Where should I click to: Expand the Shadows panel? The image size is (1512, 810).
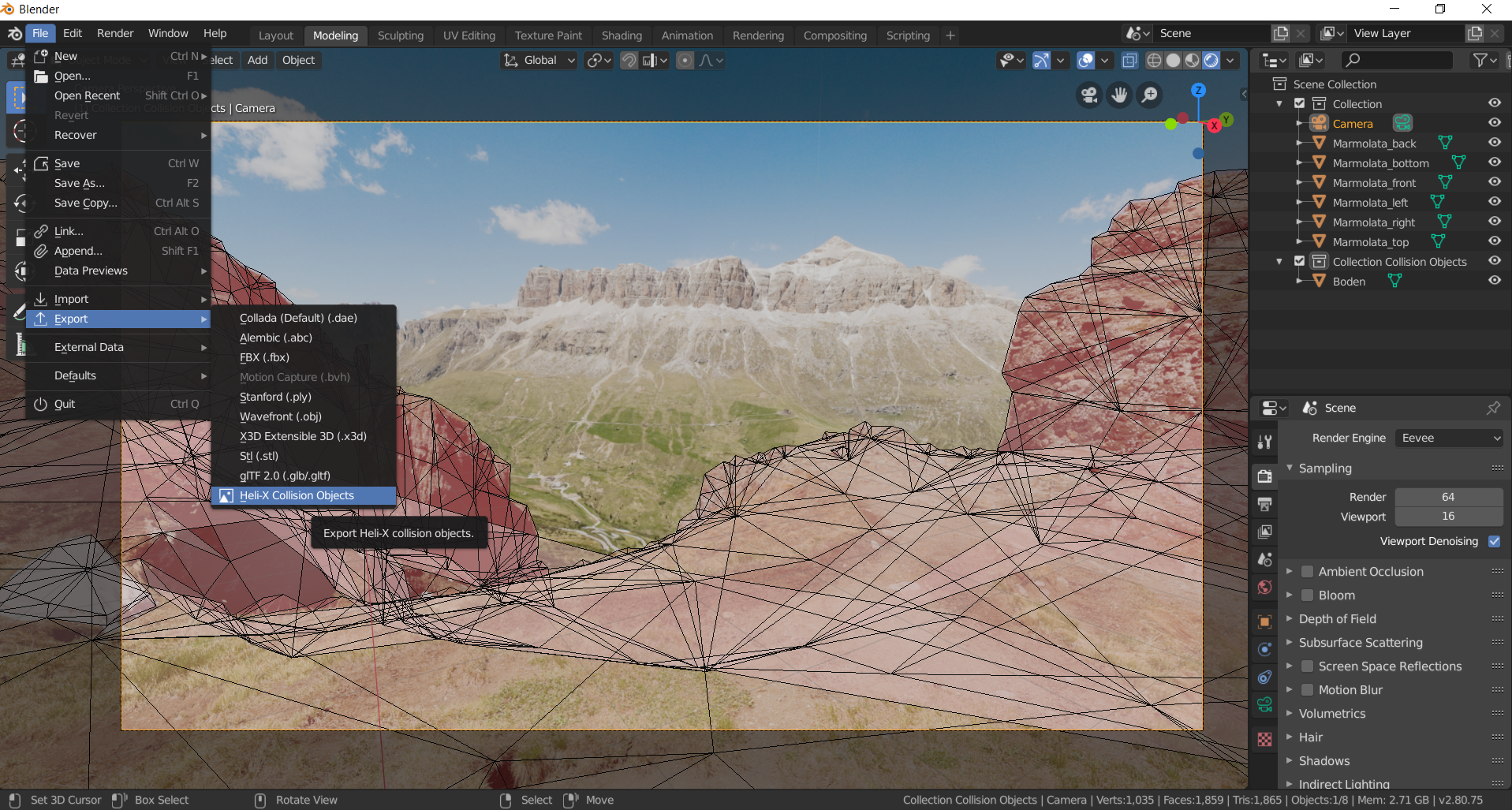[1324, 761]
